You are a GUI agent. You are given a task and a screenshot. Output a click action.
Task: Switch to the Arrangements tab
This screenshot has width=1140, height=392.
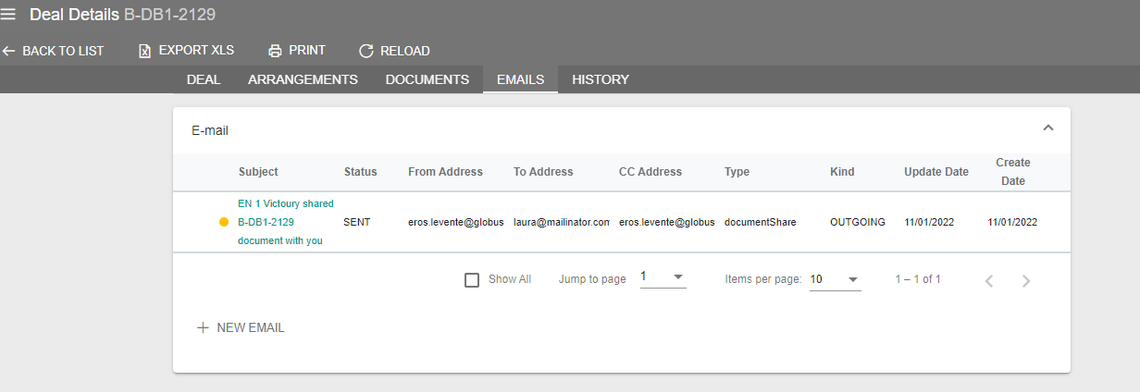302,79
